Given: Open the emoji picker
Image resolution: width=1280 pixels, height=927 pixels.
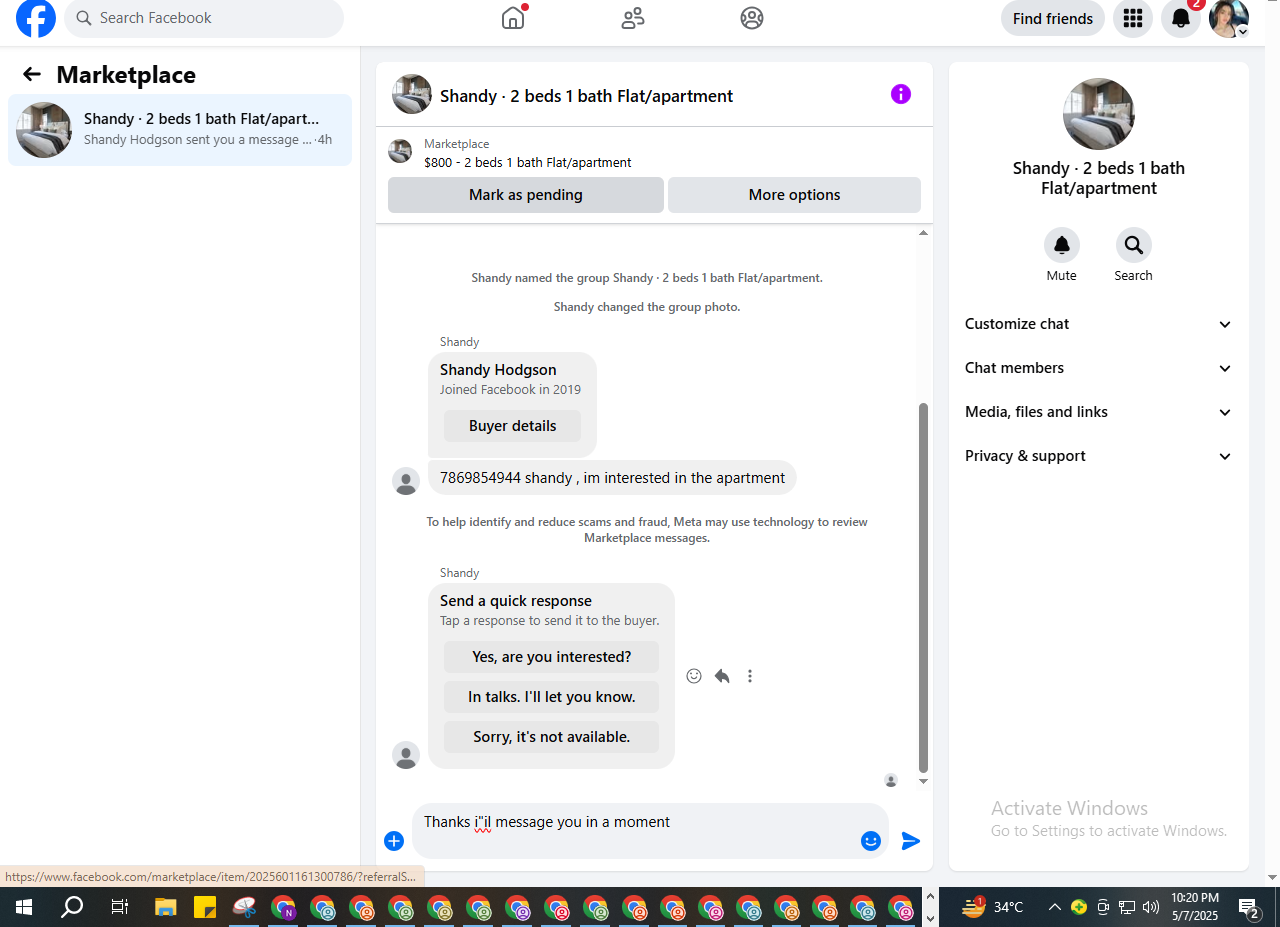Looking at the screenshot, I should [x=871, y=841].
